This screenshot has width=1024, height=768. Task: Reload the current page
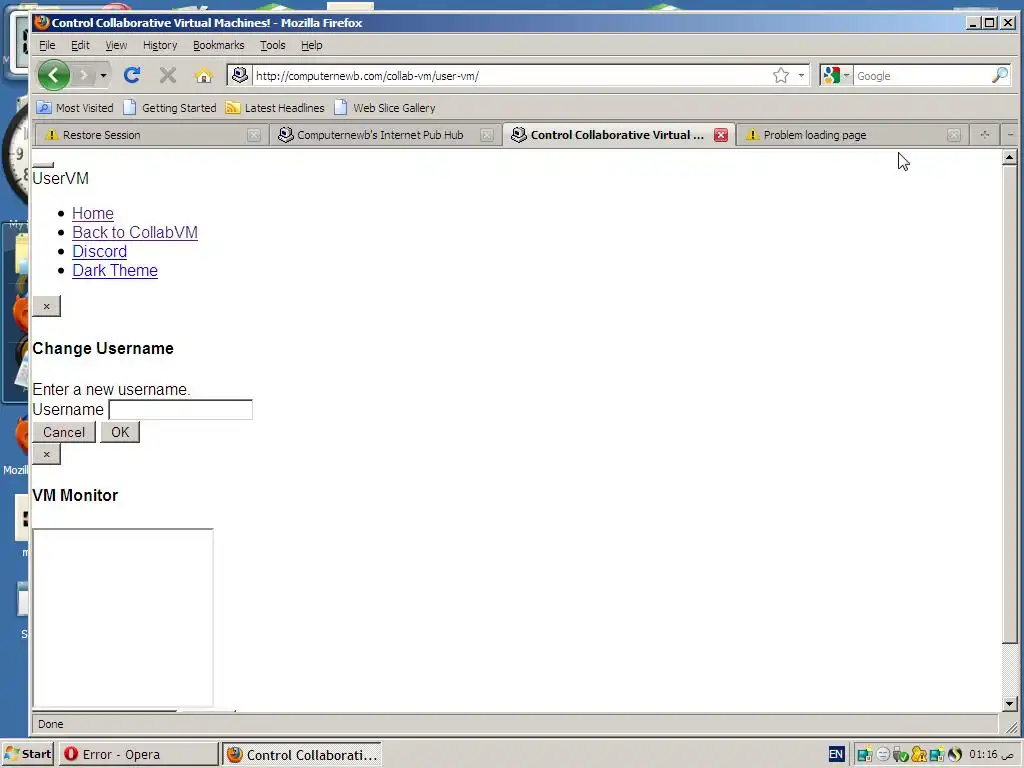coord(132,76)
